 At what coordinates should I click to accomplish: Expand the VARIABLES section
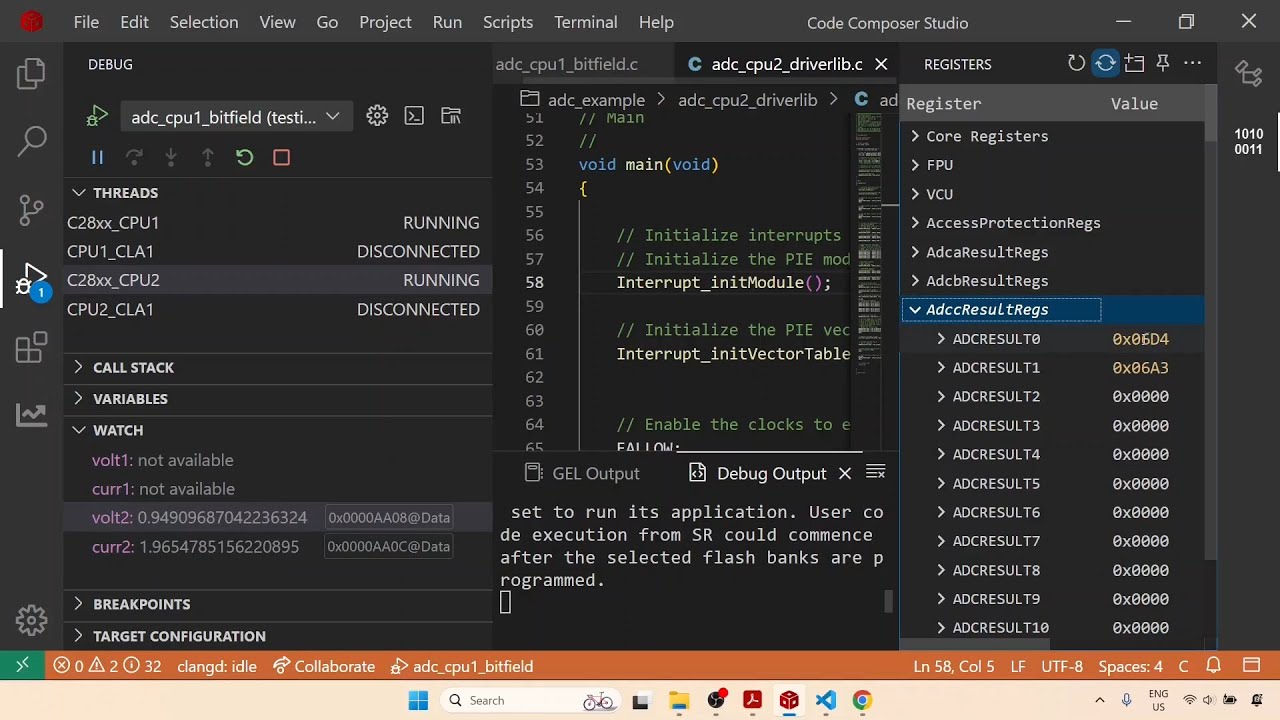pyautogui.click(x=79, y=398)
